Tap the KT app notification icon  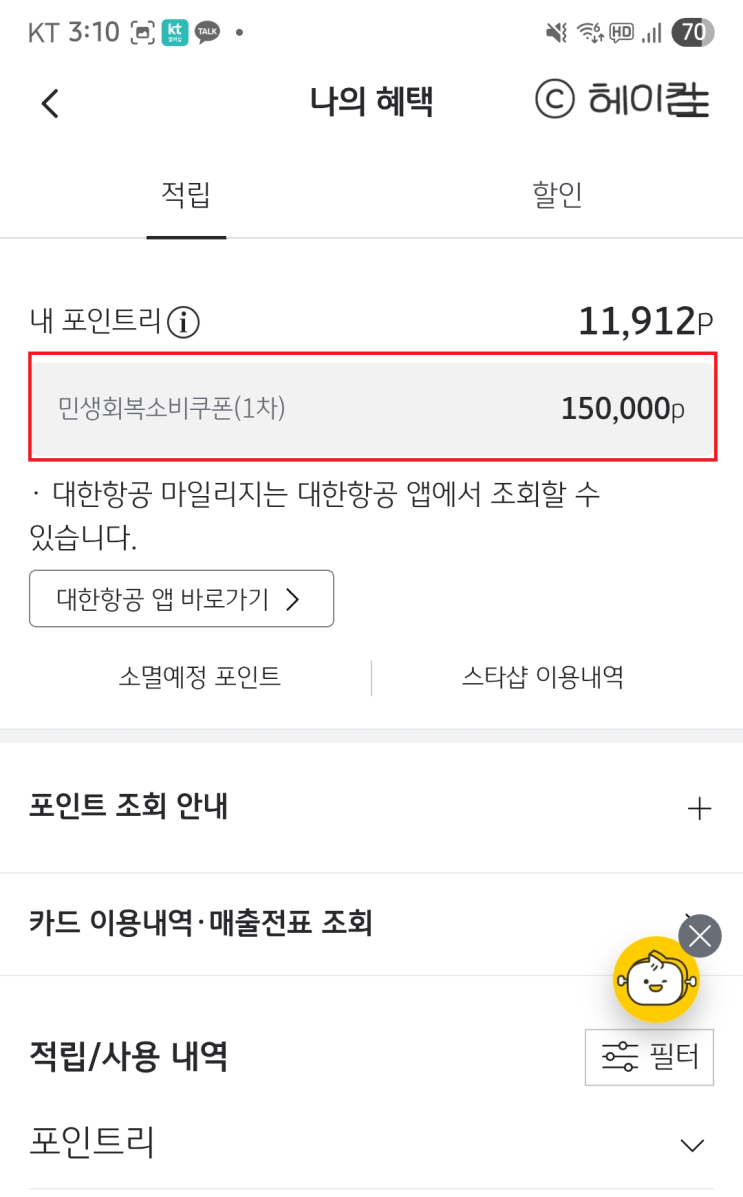click(175, 32)
